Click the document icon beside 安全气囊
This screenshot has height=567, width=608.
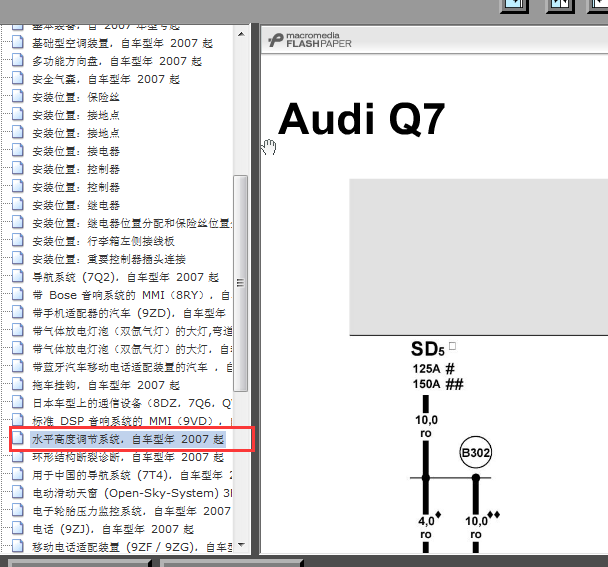(17, 78)
